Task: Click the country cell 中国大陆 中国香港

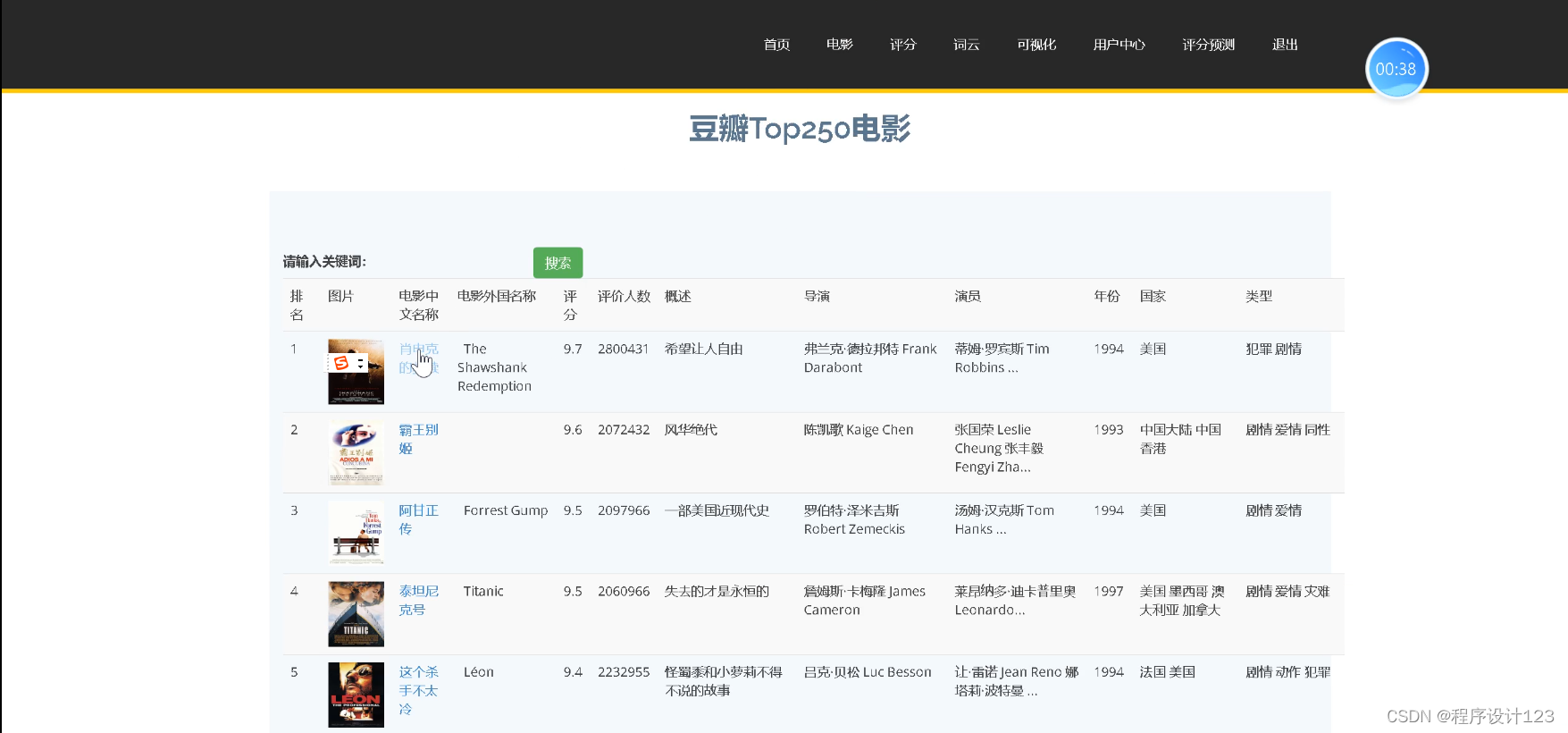Action: click(1180, 439)
